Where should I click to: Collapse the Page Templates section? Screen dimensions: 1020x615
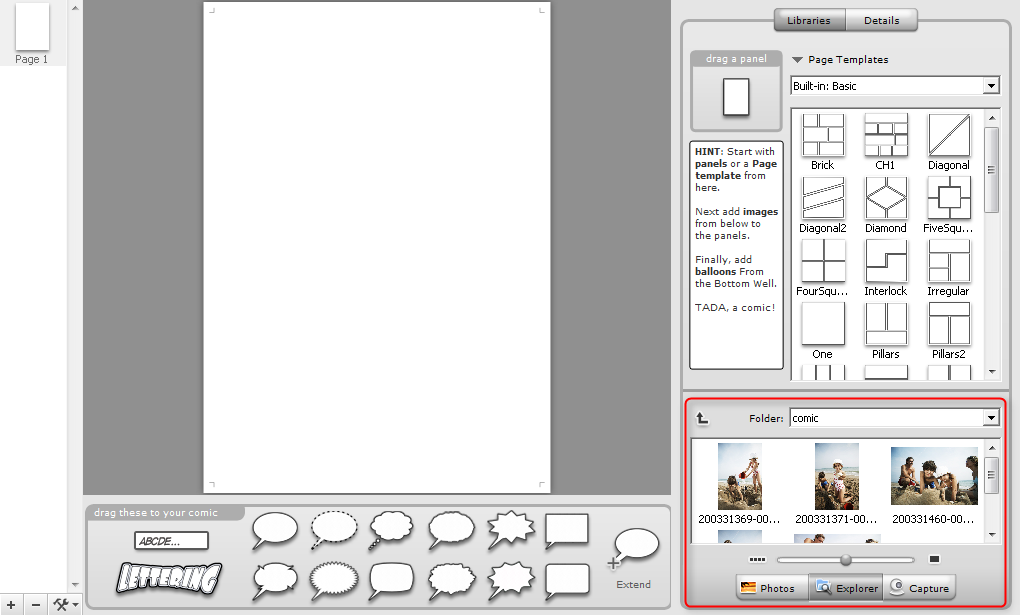click(x=797, y=60)
